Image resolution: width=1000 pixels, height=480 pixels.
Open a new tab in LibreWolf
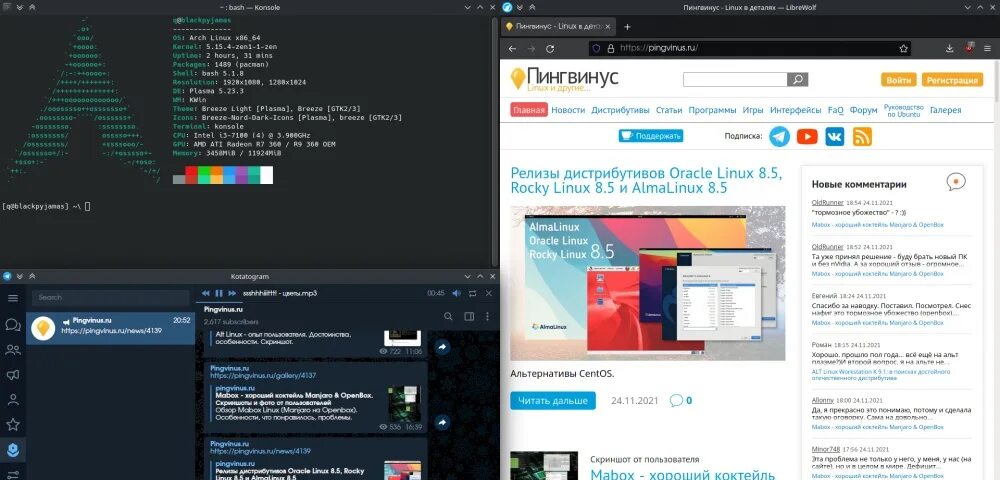pos(627,27)
